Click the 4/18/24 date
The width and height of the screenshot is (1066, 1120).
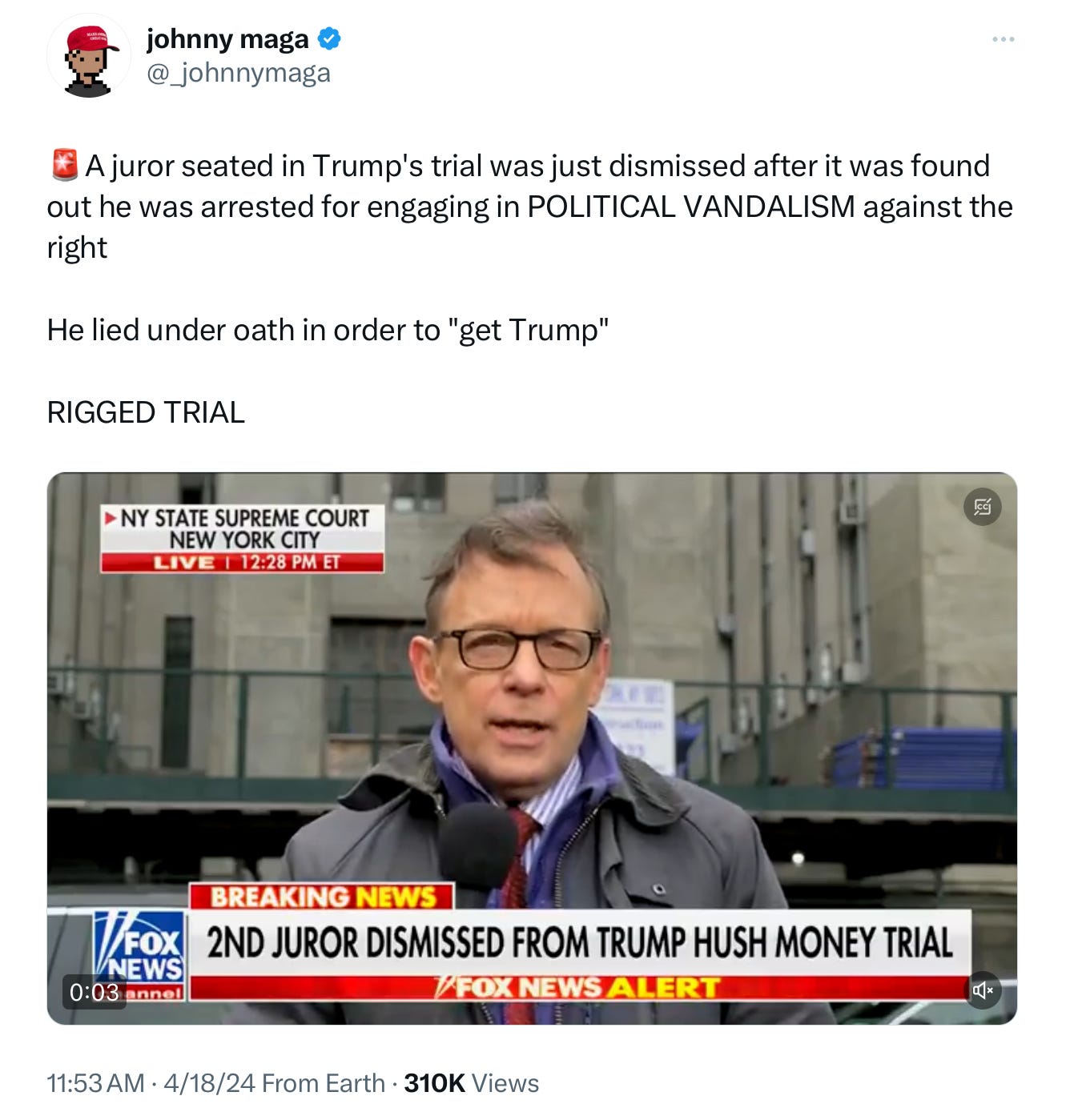tap(209, 1083)
